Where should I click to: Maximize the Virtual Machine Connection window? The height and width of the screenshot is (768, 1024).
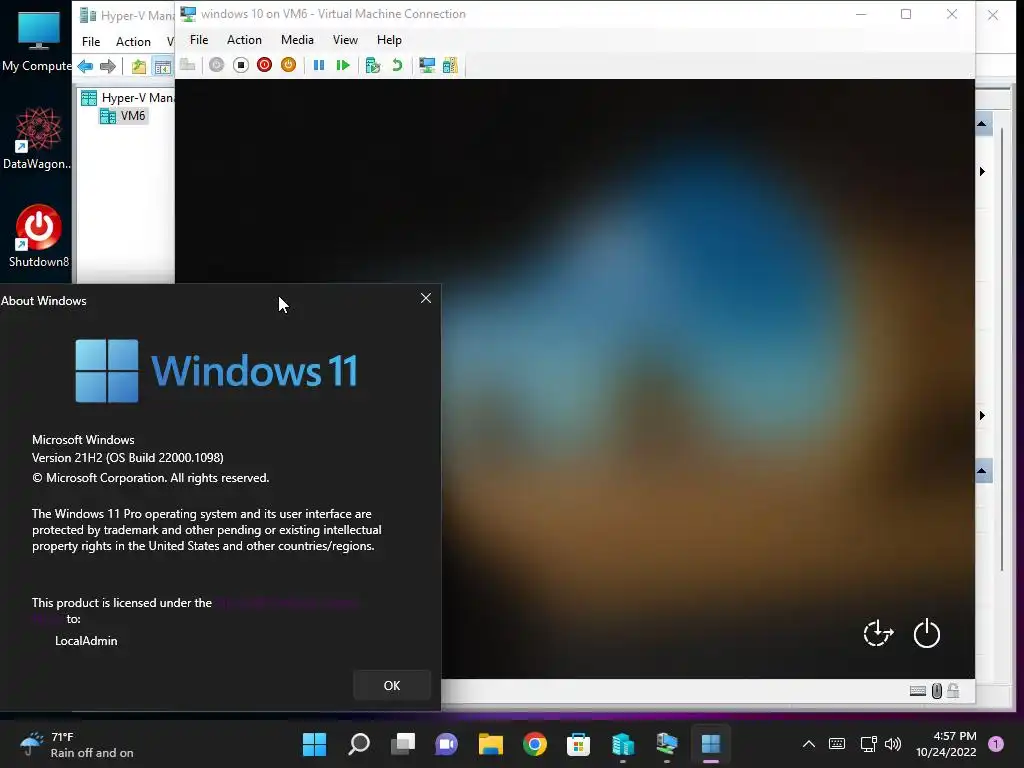(x=906, y=14)
